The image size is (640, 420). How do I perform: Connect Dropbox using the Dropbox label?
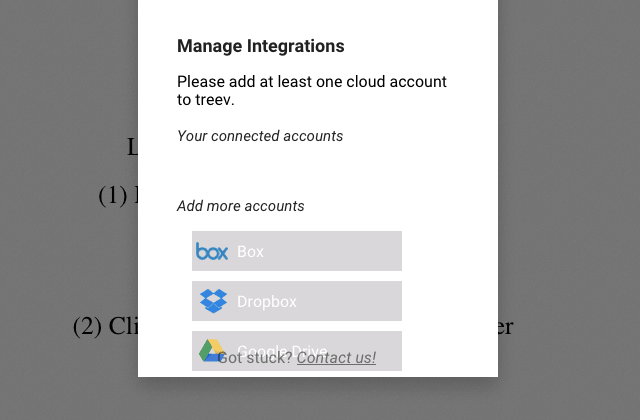click(x=267, y=302)
